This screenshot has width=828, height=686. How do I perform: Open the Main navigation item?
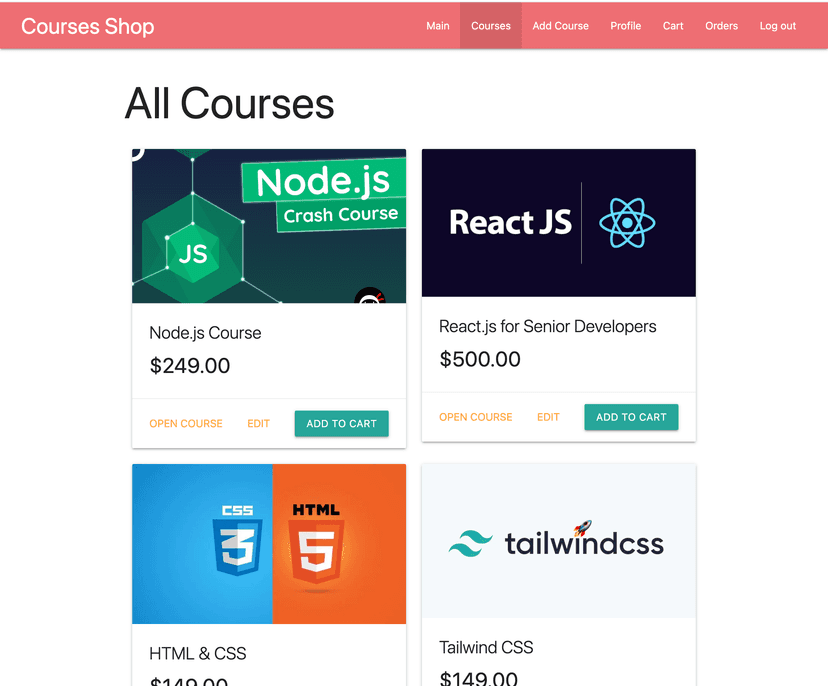[438, 26]
